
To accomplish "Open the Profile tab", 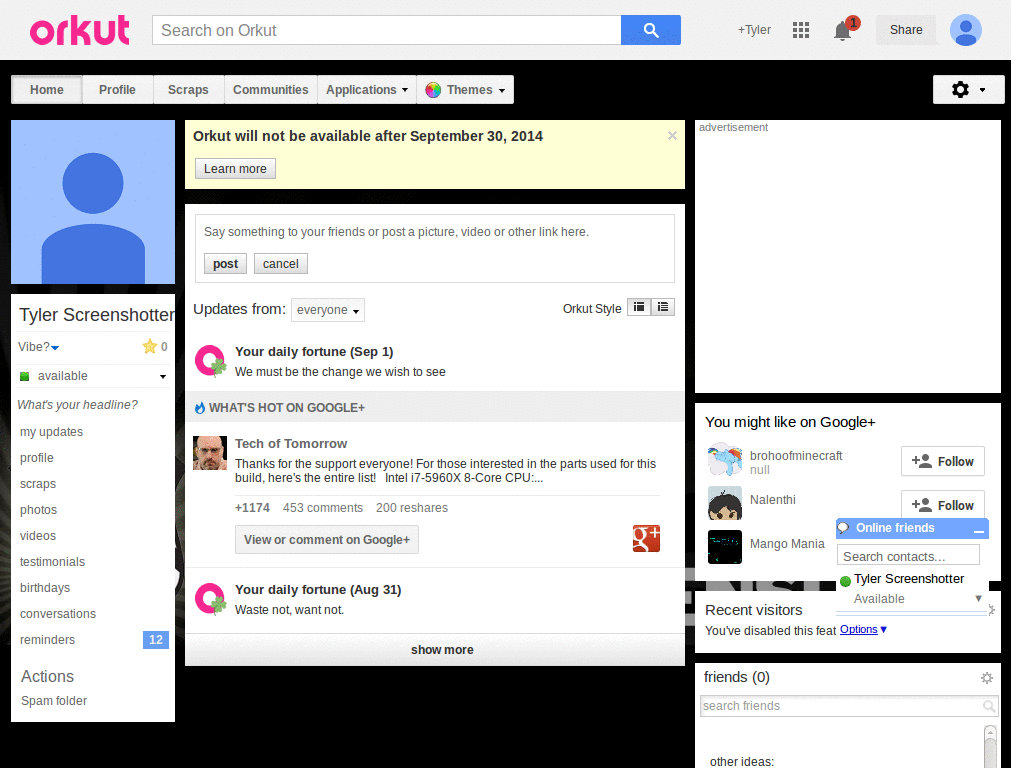I will (118, 89).
